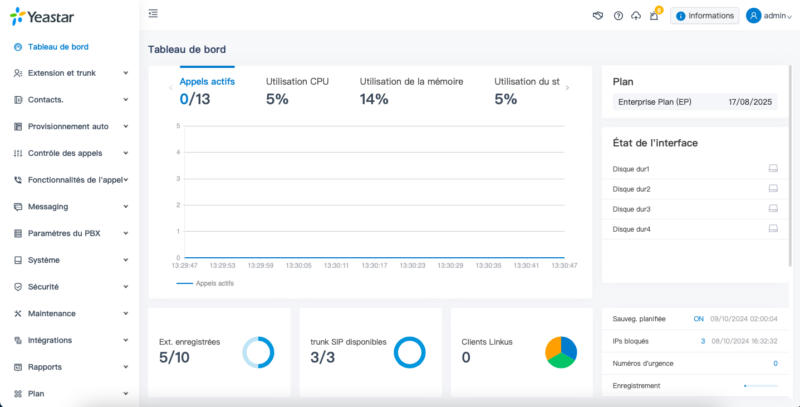Expand the Sécurité sidebar section
Screen dimensions: 800x407
pos(69,286)
